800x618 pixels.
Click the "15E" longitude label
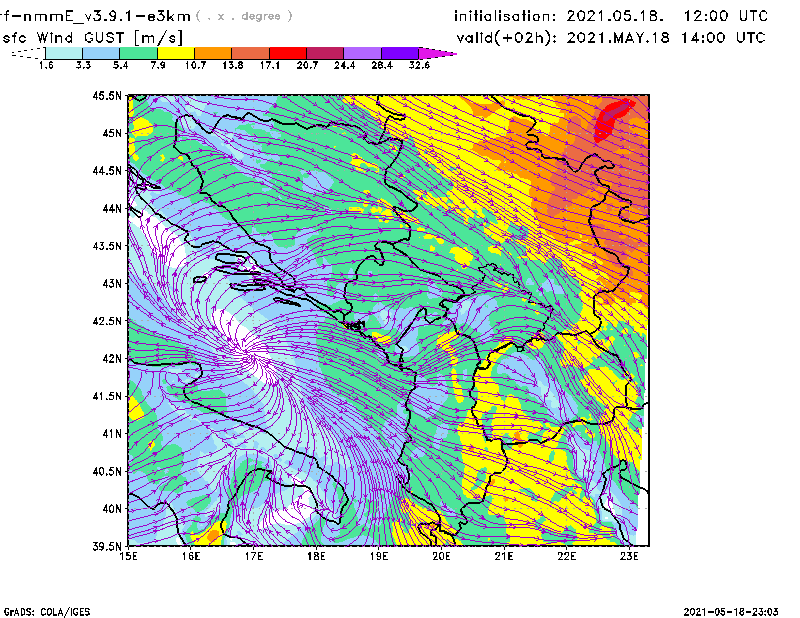pyautogui.click(x=128, y=556)
